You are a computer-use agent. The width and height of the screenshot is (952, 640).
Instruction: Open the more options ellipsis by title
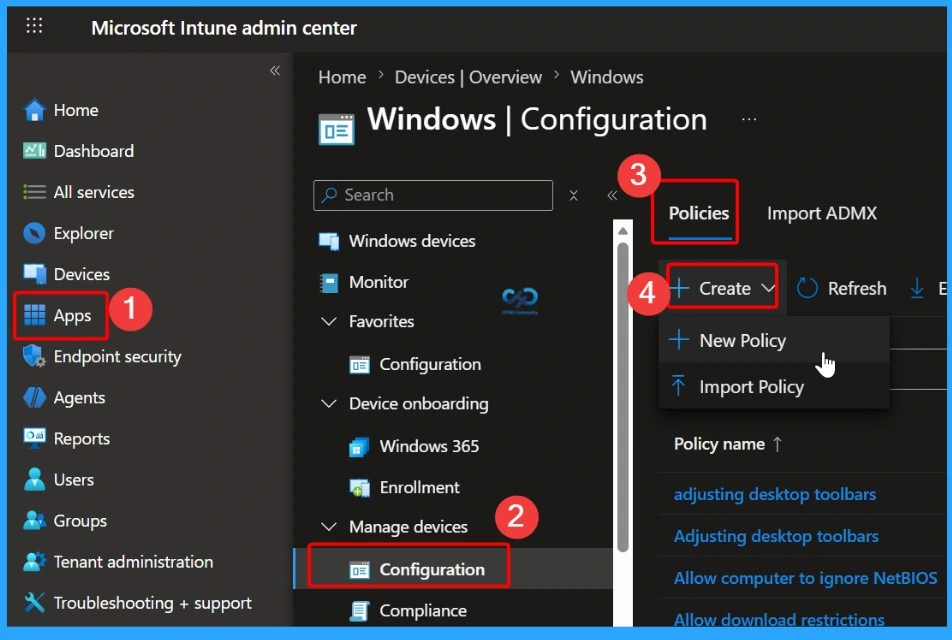749,119
